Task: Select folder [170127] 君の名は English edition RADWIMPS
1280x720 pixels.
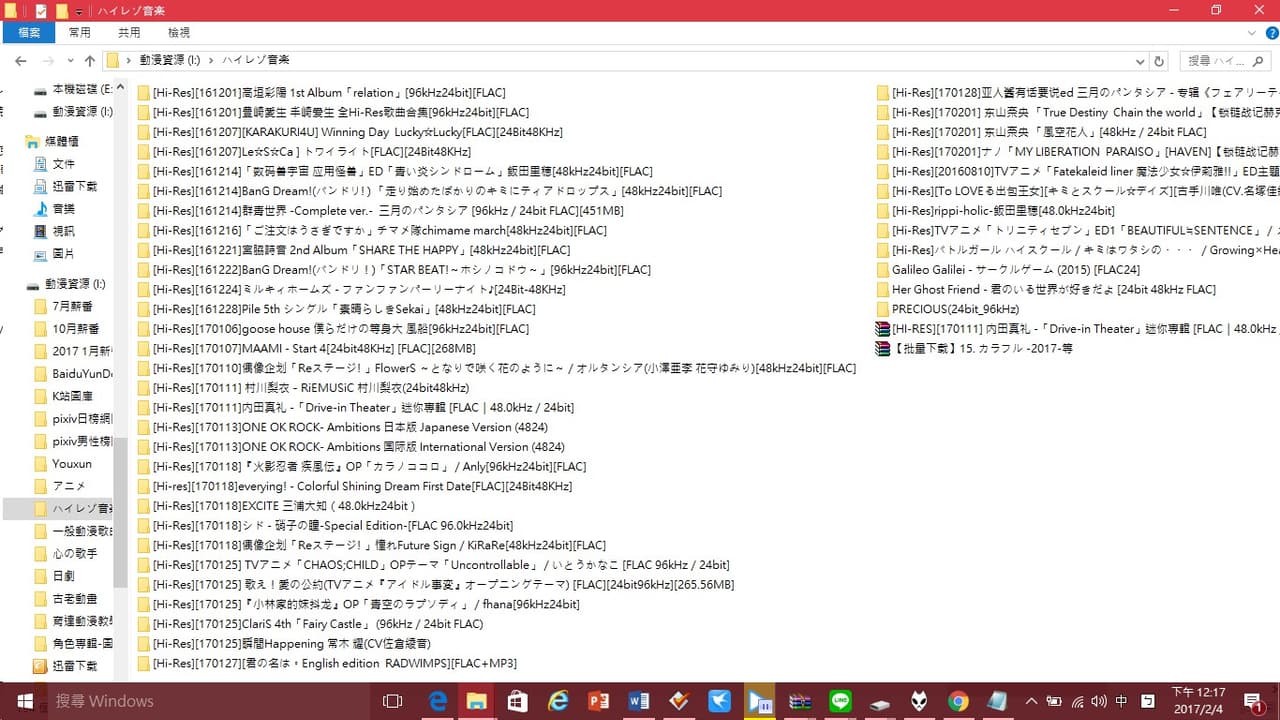Action: (x=327, y=663)
